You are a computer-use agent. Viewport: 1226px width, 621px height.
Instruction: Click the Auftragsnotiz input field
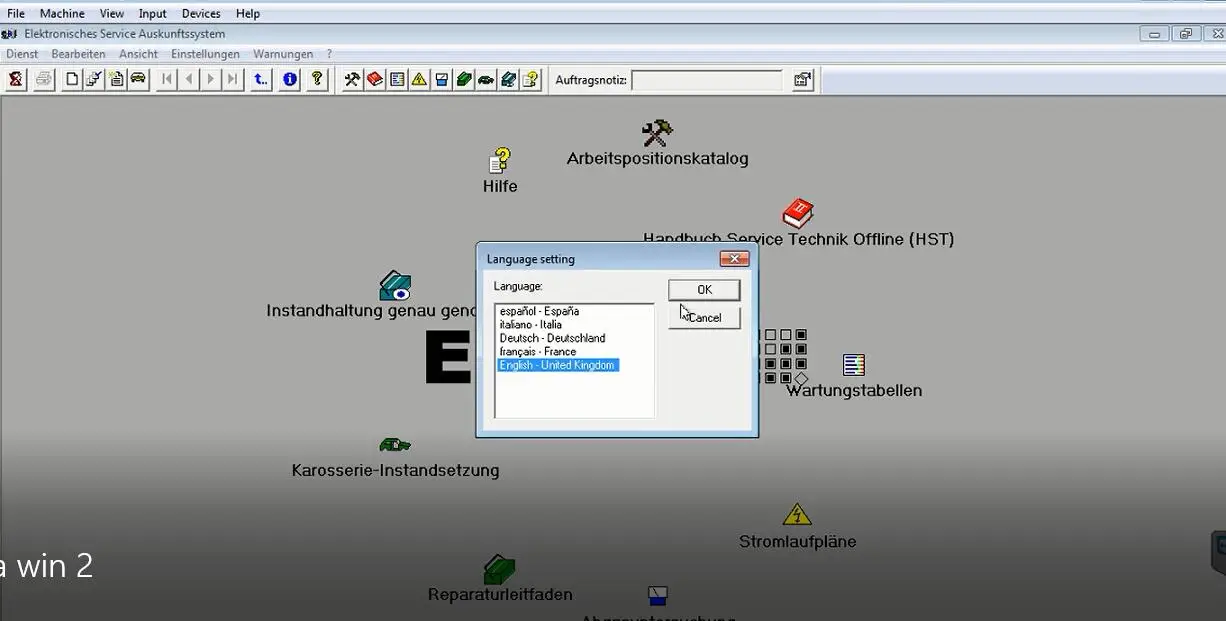click(x=707, y=80)
